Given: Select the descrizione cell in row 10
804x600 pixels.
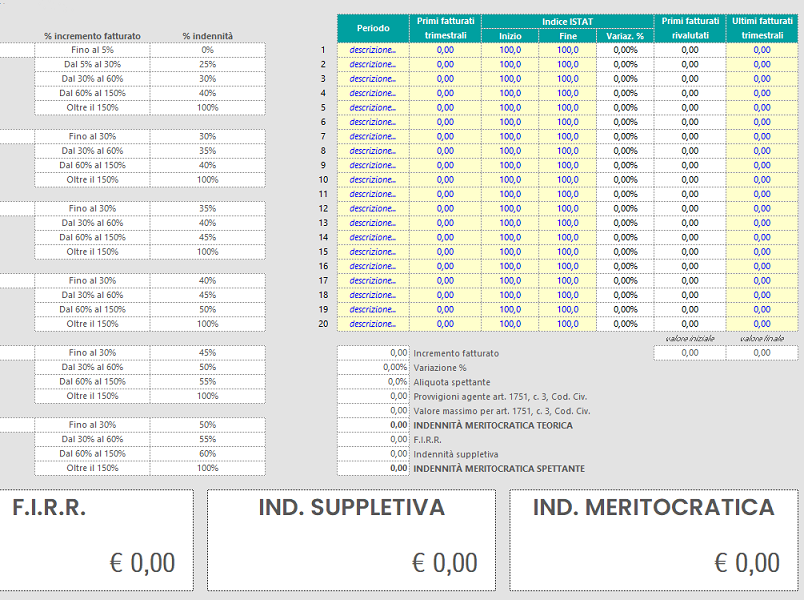Looking at the screenshot, I should click(x=373, y=179).
